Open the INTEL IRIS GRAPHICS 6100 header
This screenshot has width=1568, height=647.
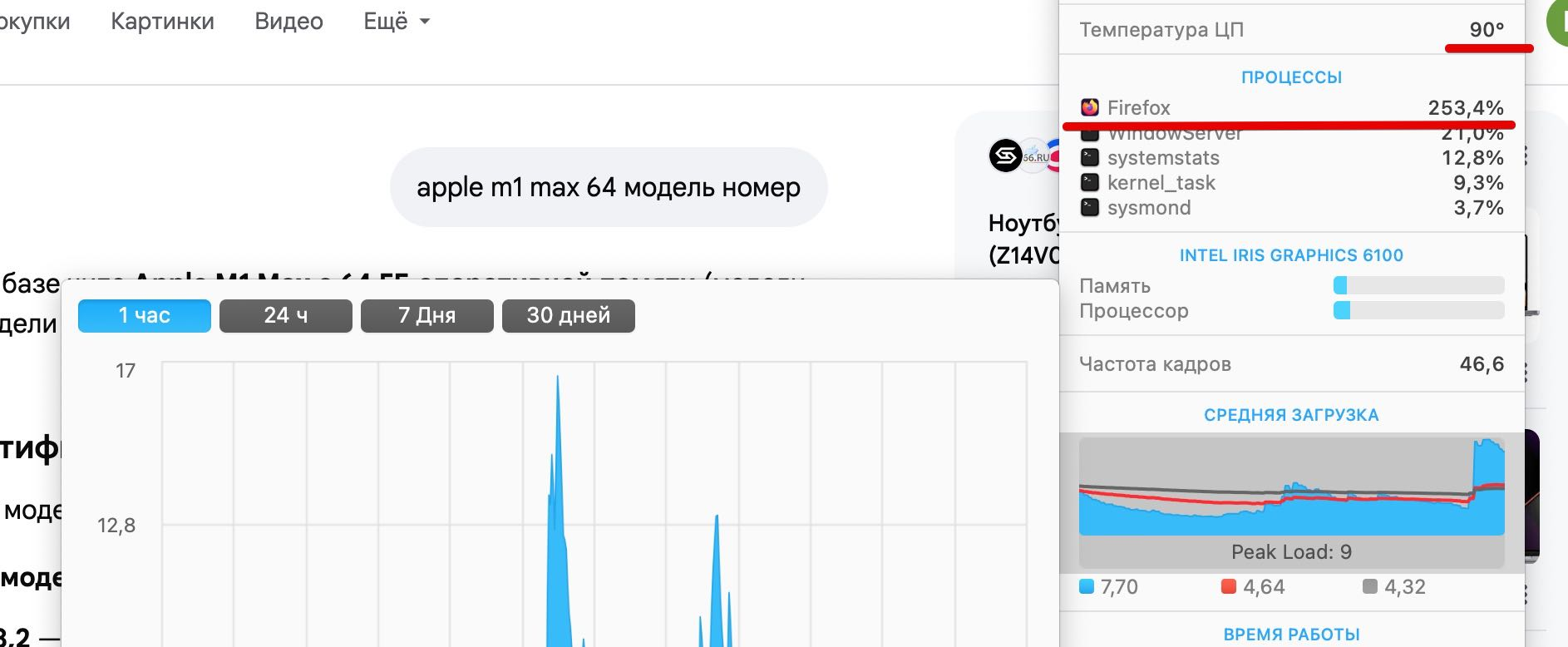pos(1292,255)
